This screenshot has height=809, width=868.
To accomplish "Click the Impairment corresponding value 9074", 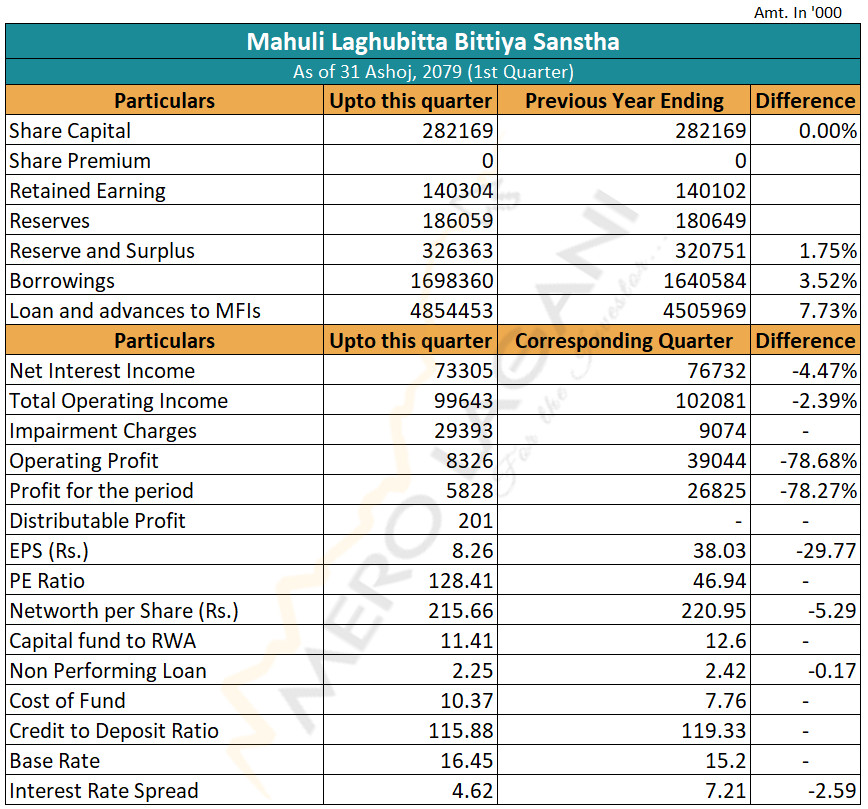I will click(x=722, y=431).
